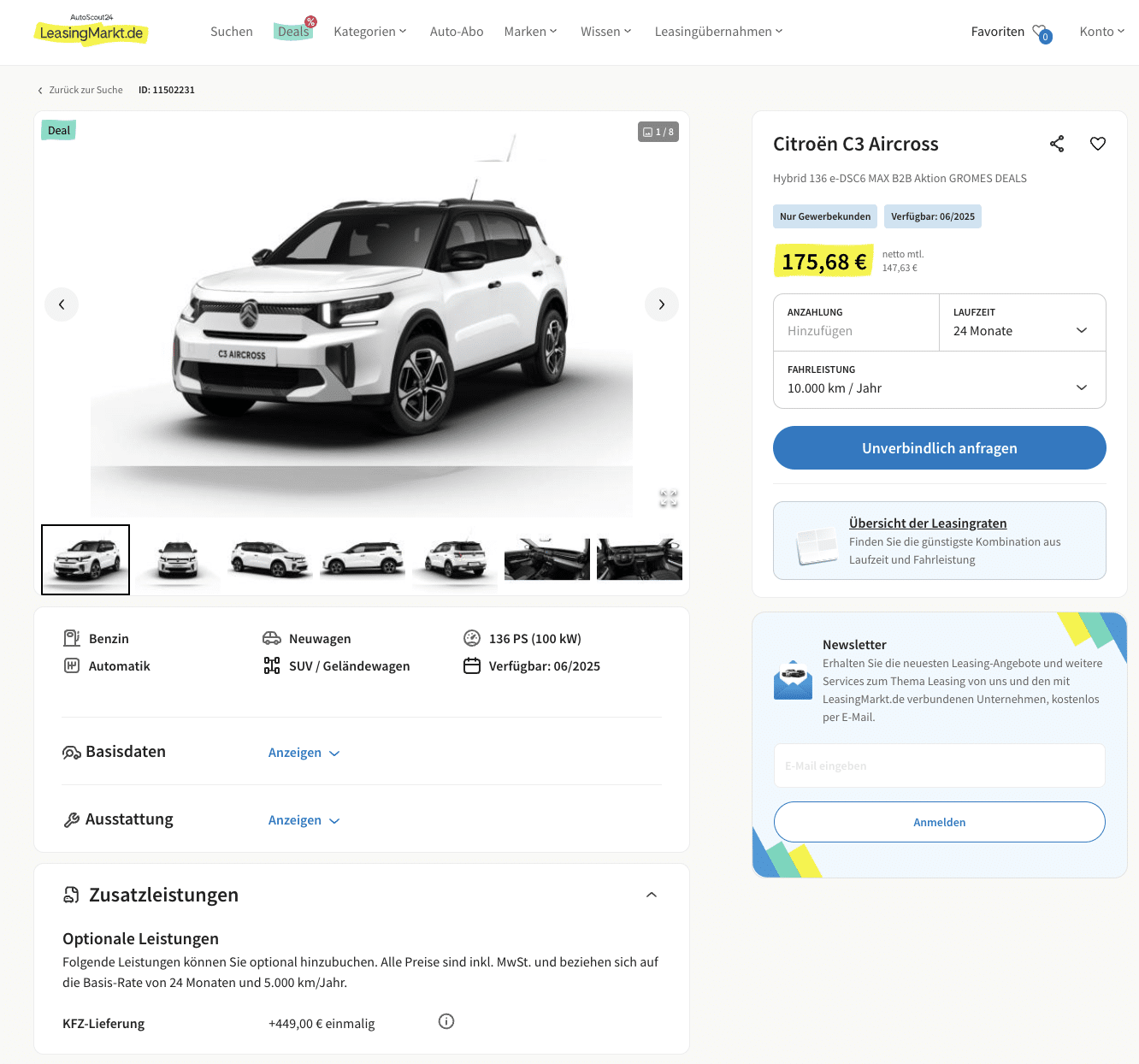Image resolution: width=1139 pixels, height=1064 pixels.
Task: Click Unverbindlich anfragen button
Action: click(940, 448)
